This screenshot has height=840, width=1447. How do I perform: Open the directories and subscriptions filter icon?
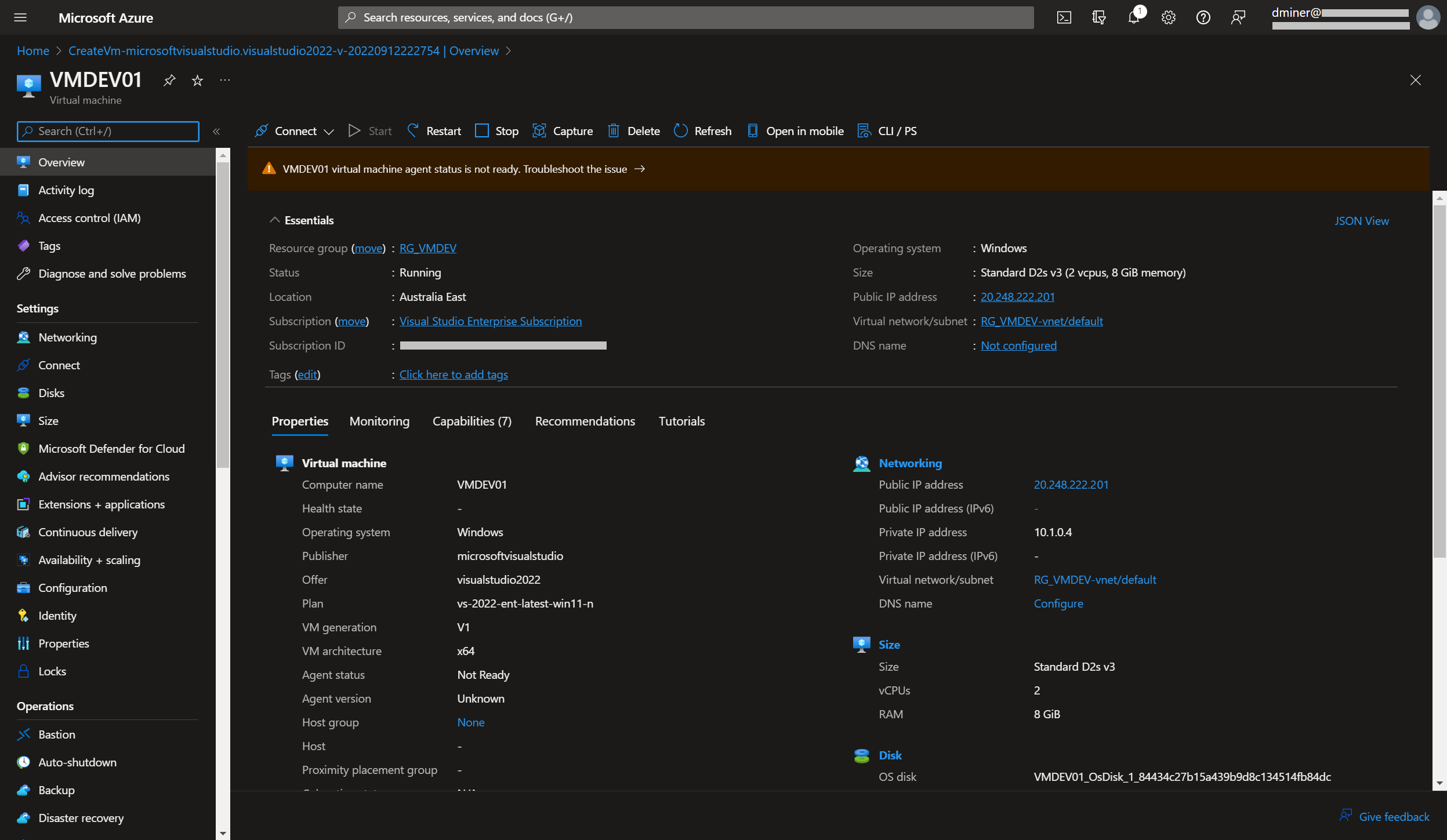click(1098, 17)
